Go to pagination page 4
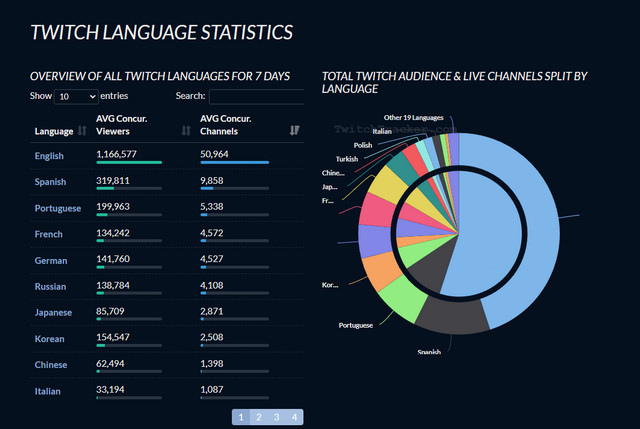640x429 pixels. tap(294, 417)
